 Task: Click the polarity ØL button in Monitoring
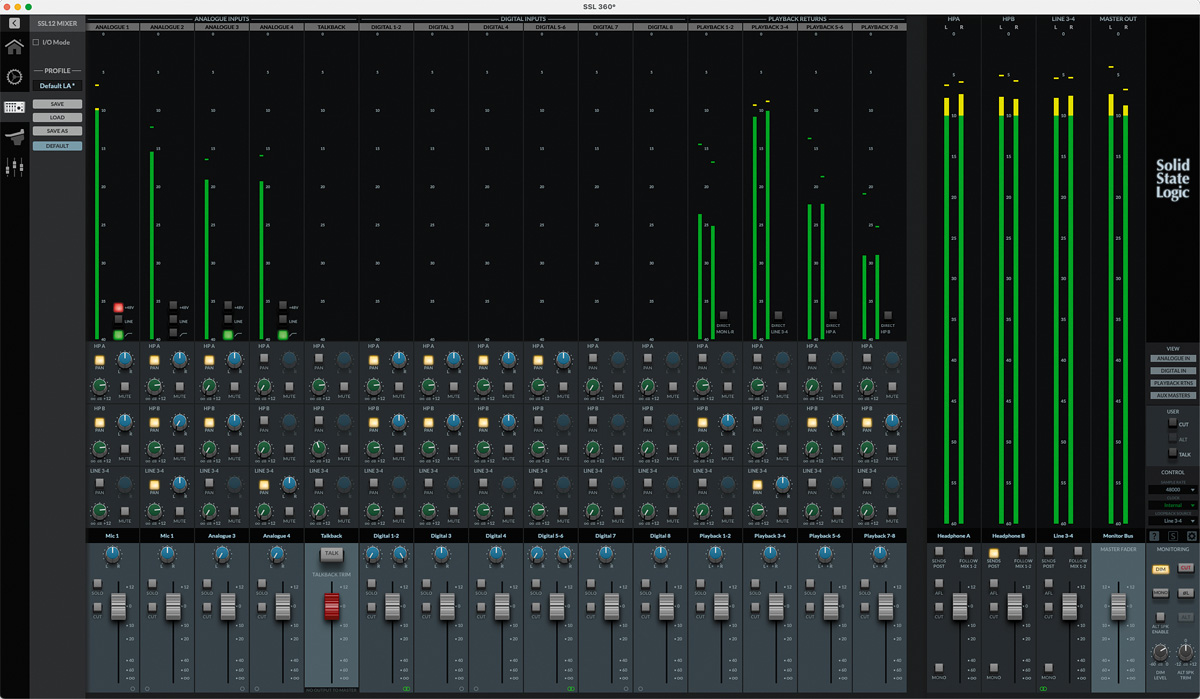(x=1185, y=592)
